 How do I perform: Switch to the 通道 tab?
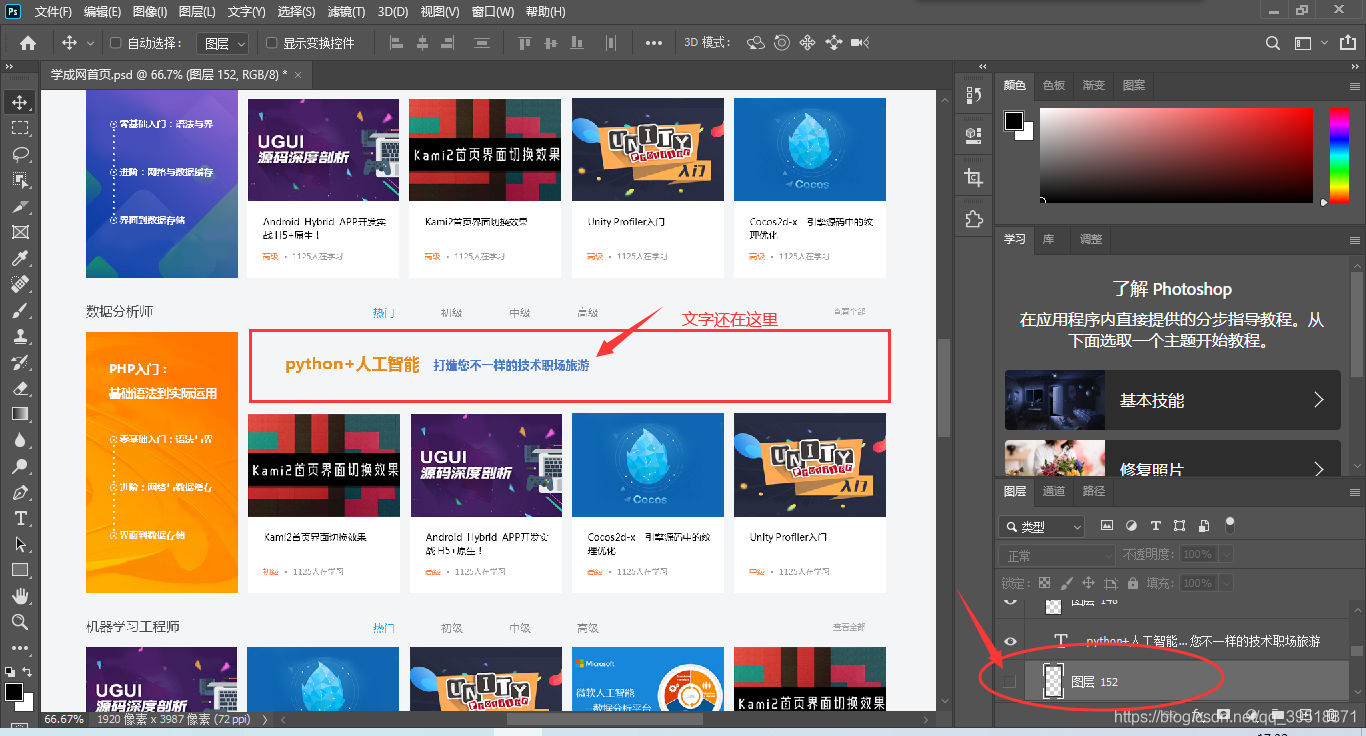tap(1054, 491)
